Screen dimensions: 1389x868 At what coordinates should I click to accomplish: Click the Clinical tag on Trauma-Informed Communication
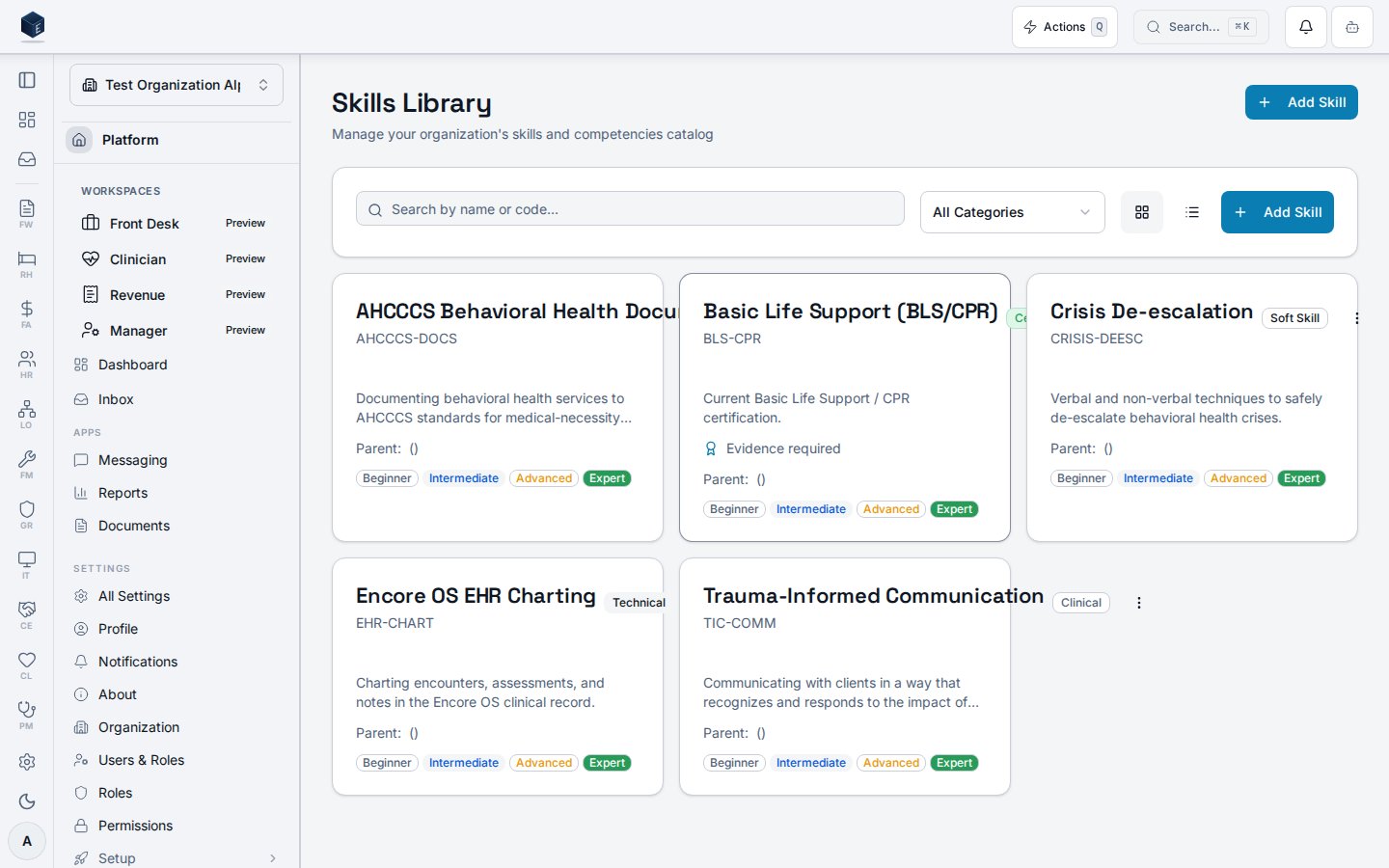pos(1081,603)
